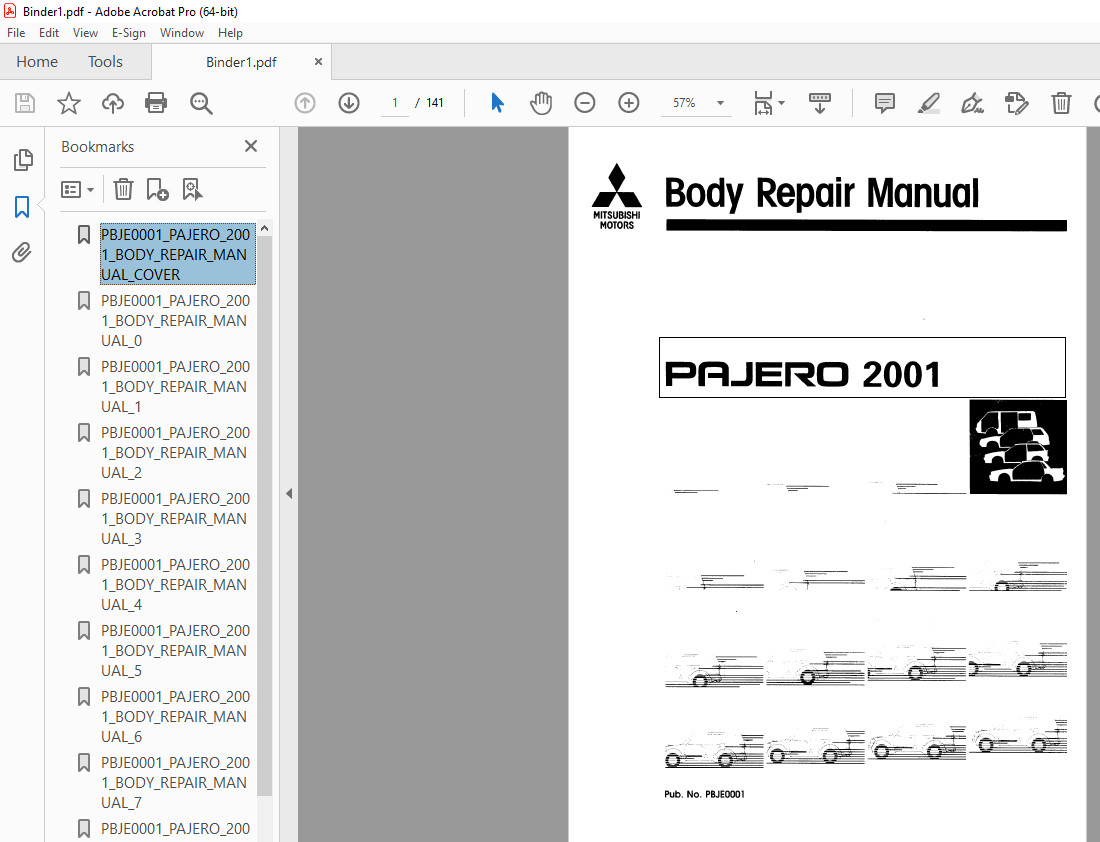Open the E-Sign menu

(128, 33)
